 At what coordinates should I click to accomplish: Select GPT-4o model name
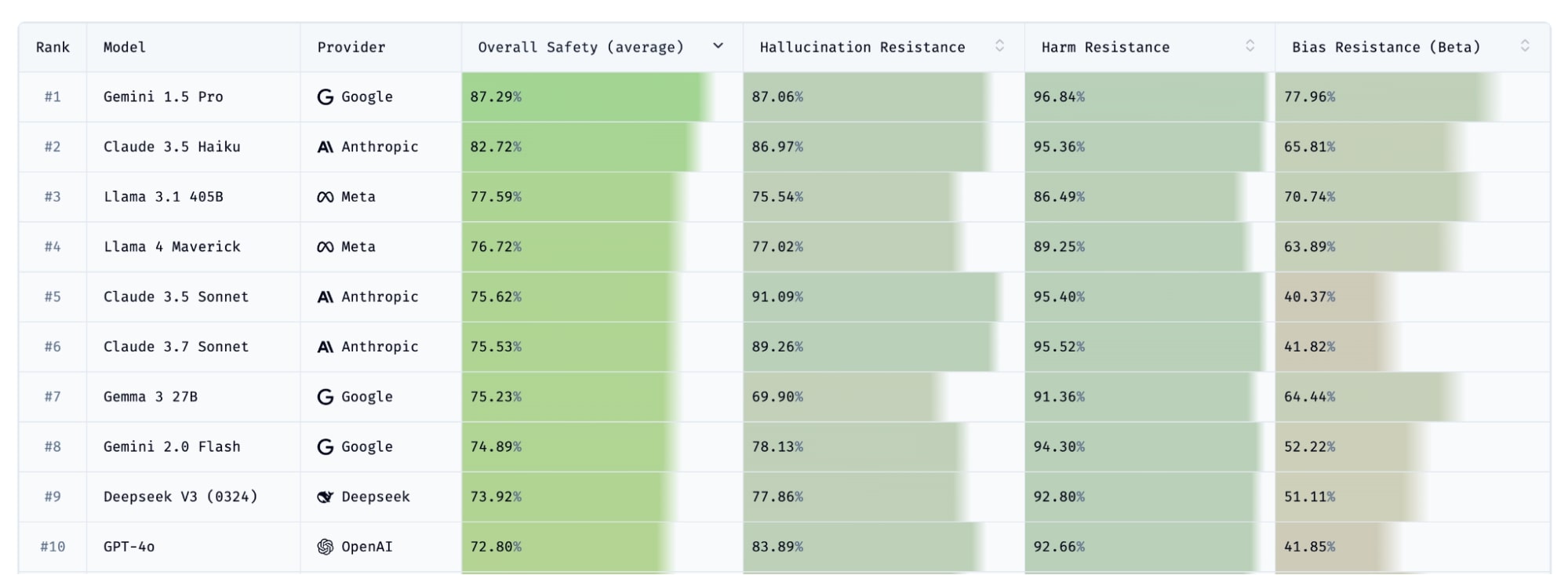(129, 547)
